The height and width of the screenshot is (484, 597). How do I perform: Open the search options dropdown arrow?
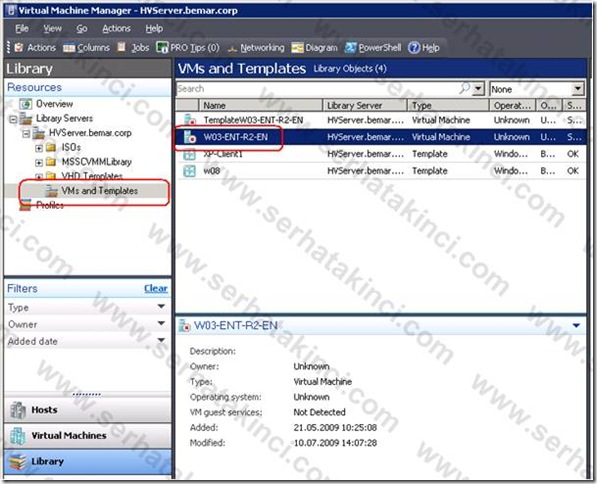pos(478,89)
